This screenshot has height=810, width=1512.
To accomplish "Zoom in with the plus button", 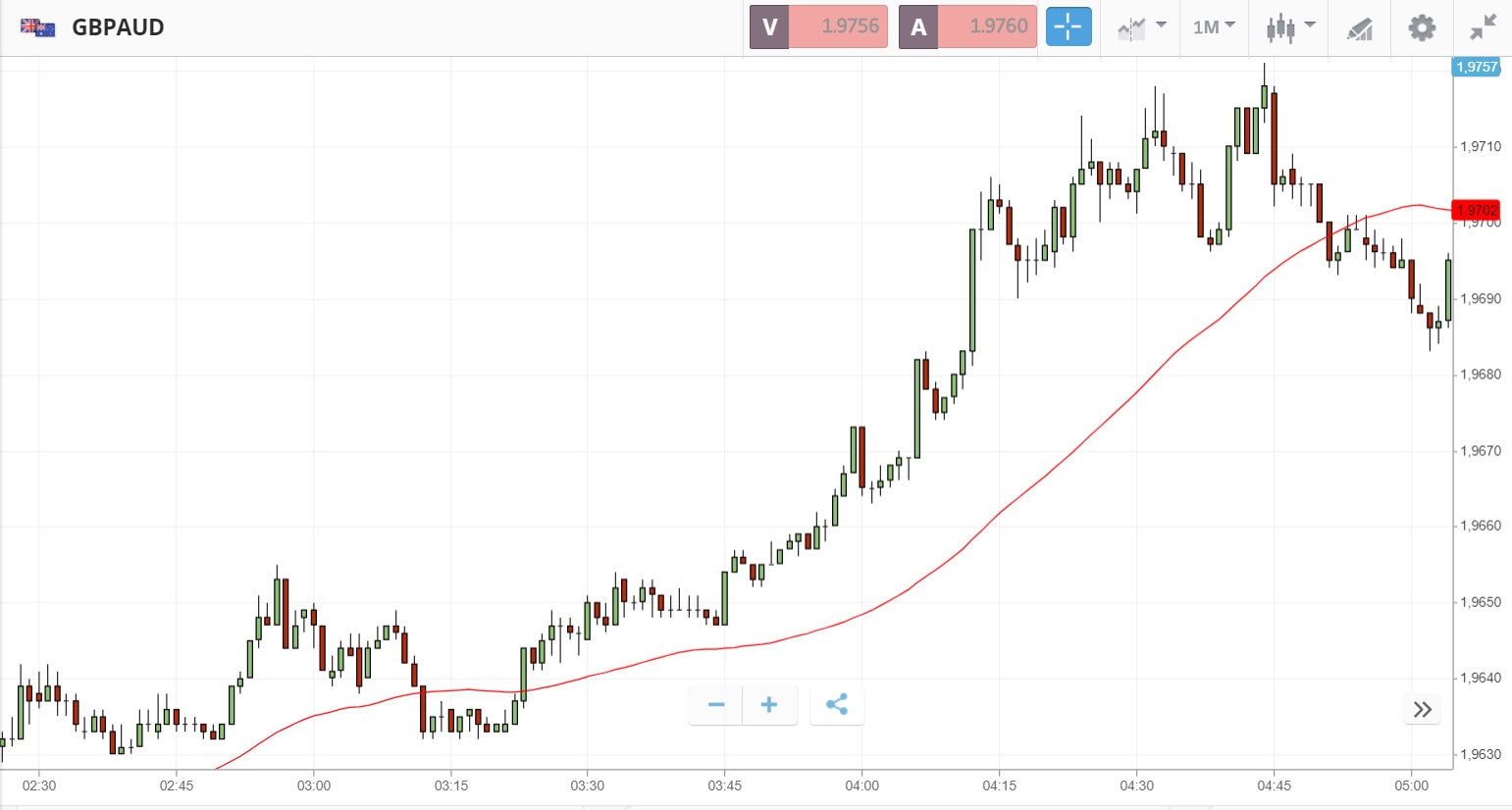I will click(769, 705).
